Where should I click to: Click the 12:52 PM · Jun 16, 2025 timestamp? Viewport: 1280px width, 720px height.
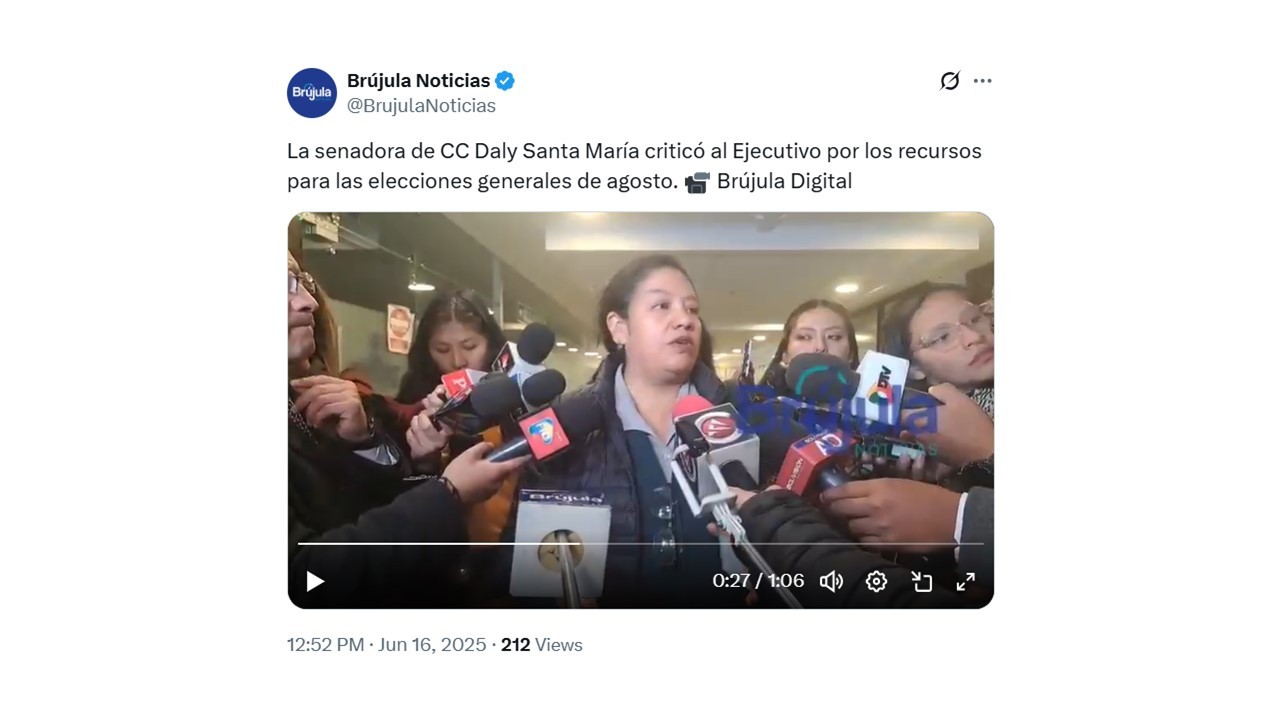point(386,645)
